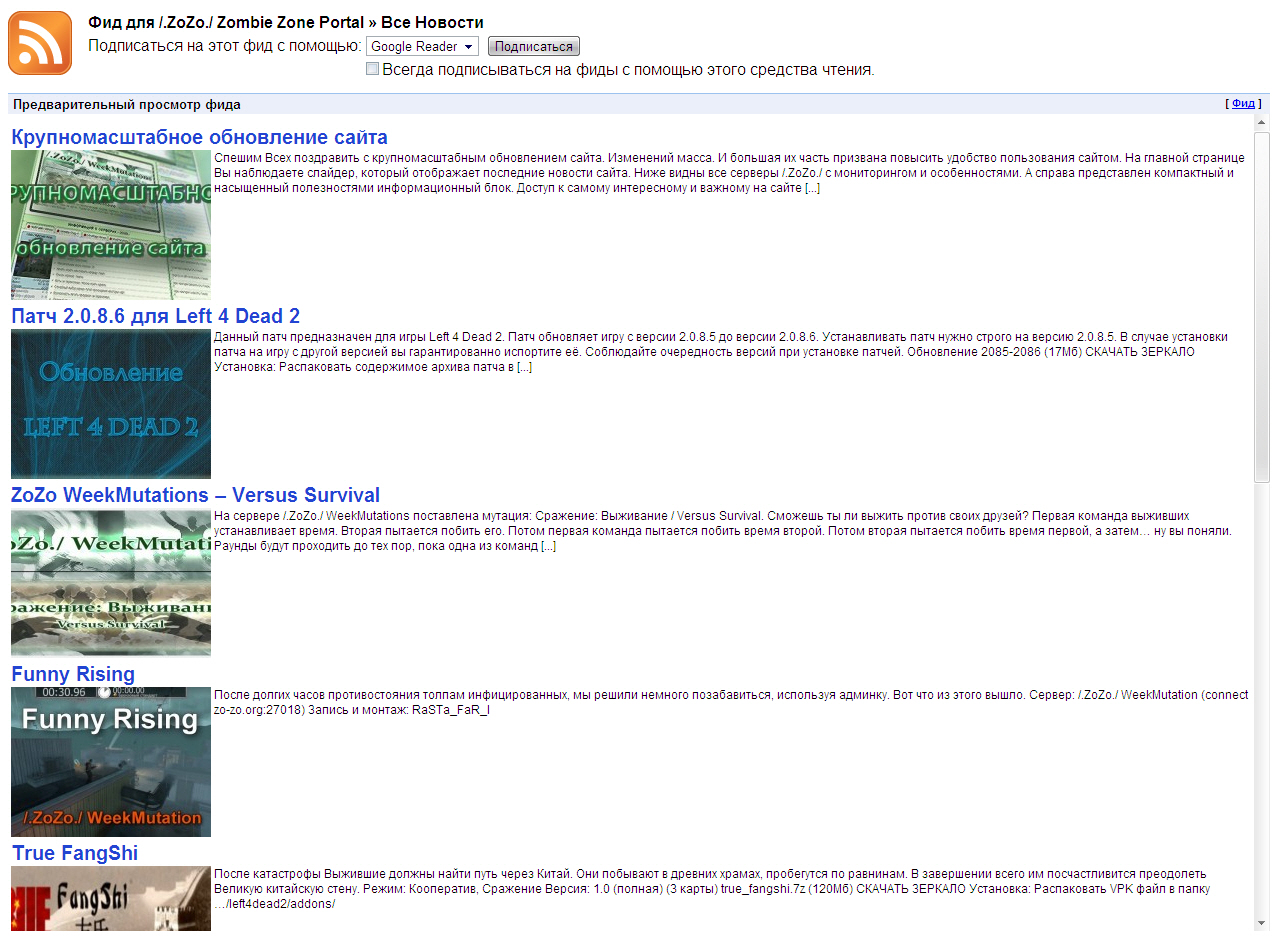Open the Фид link in the preview header
The width and height of the screenshot is (1272, 937).
(1243, 104)
